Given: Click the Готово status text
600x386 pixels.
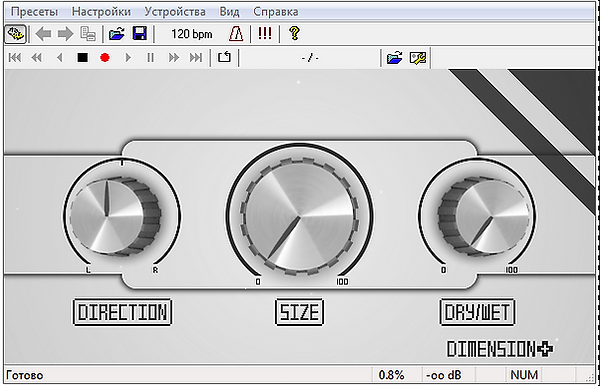Looking at the screenshot, I should coord(24,375).
